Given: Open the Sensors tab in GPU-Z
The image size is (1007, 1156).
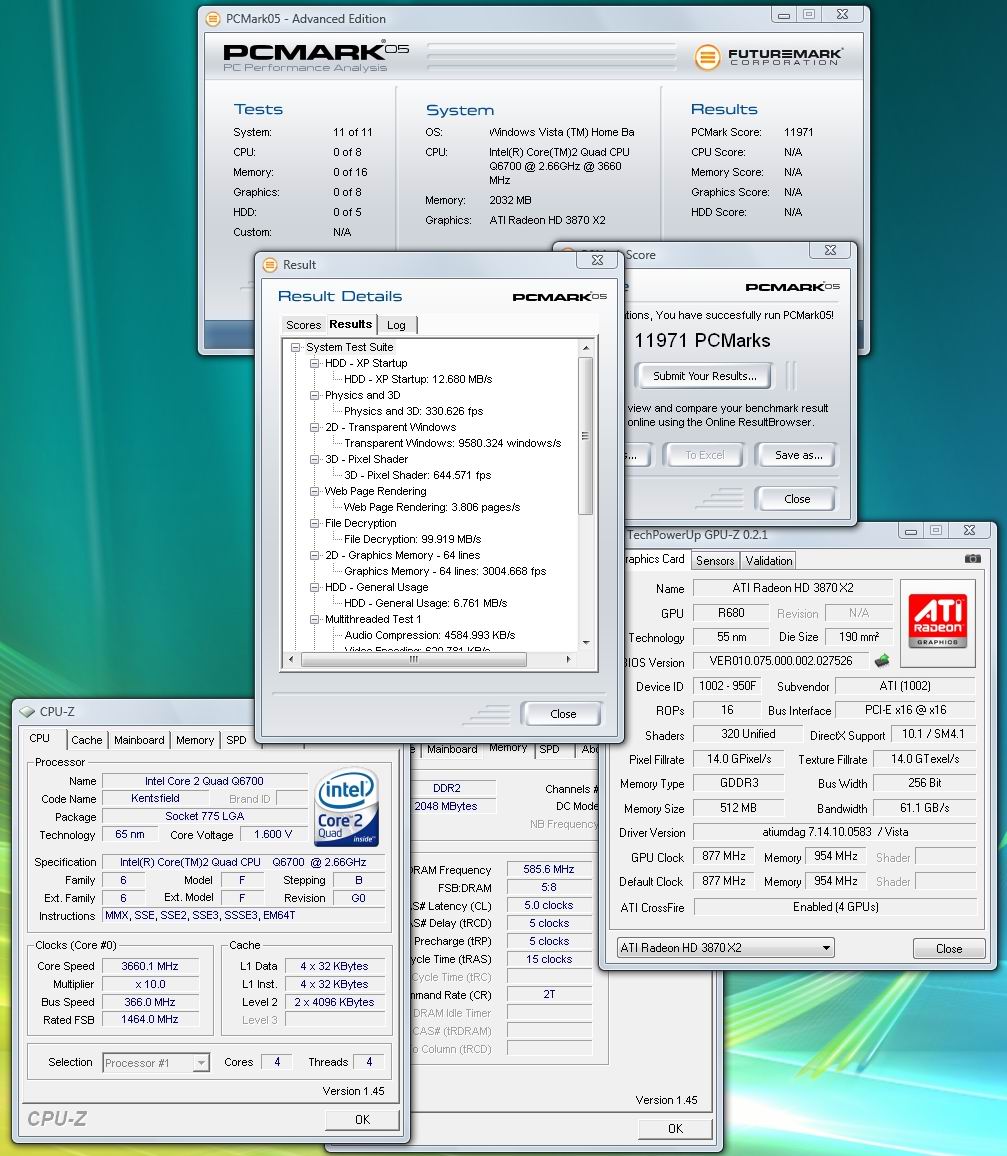Looking at the screenshot, I should (715, 560).
